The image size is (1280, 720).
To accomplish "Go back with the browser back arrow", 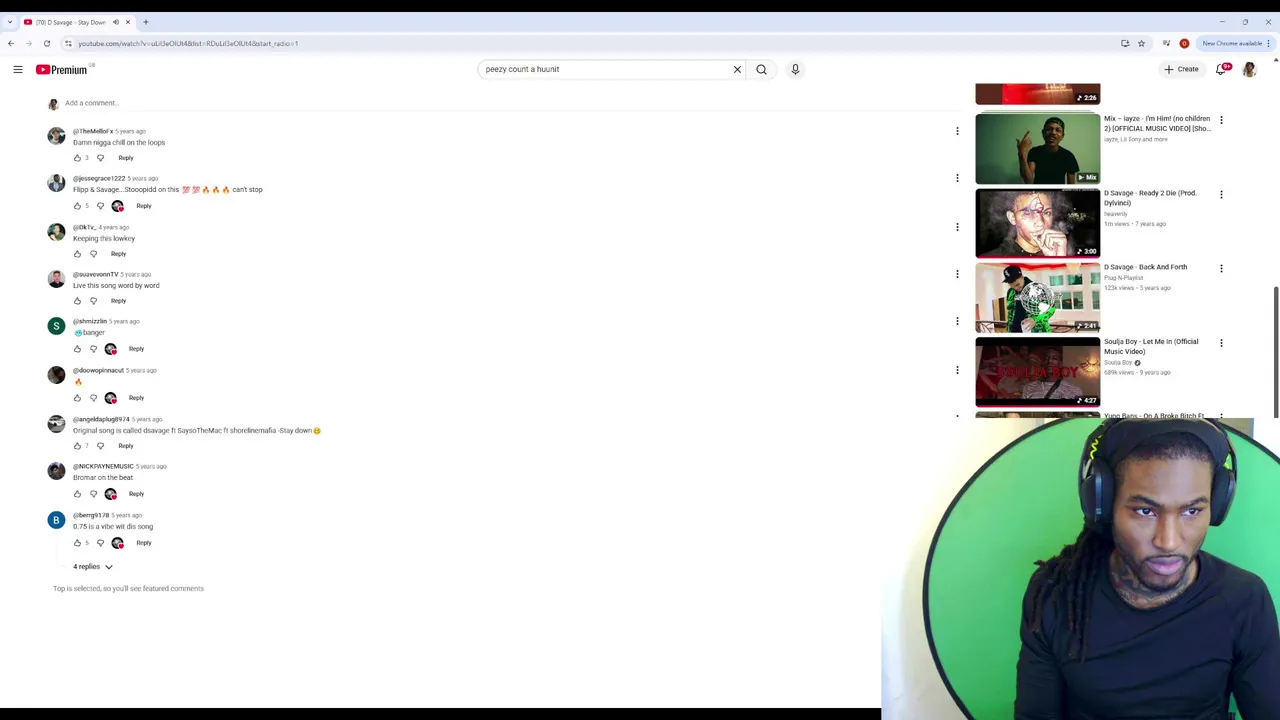I will click(x=11, y=43).
